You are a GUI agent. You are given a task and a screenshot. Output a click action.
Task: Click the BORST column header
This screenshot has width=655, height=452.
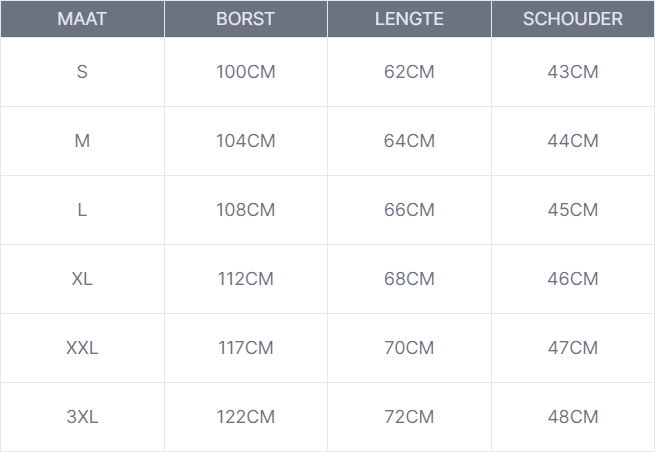tap(245, 19)
